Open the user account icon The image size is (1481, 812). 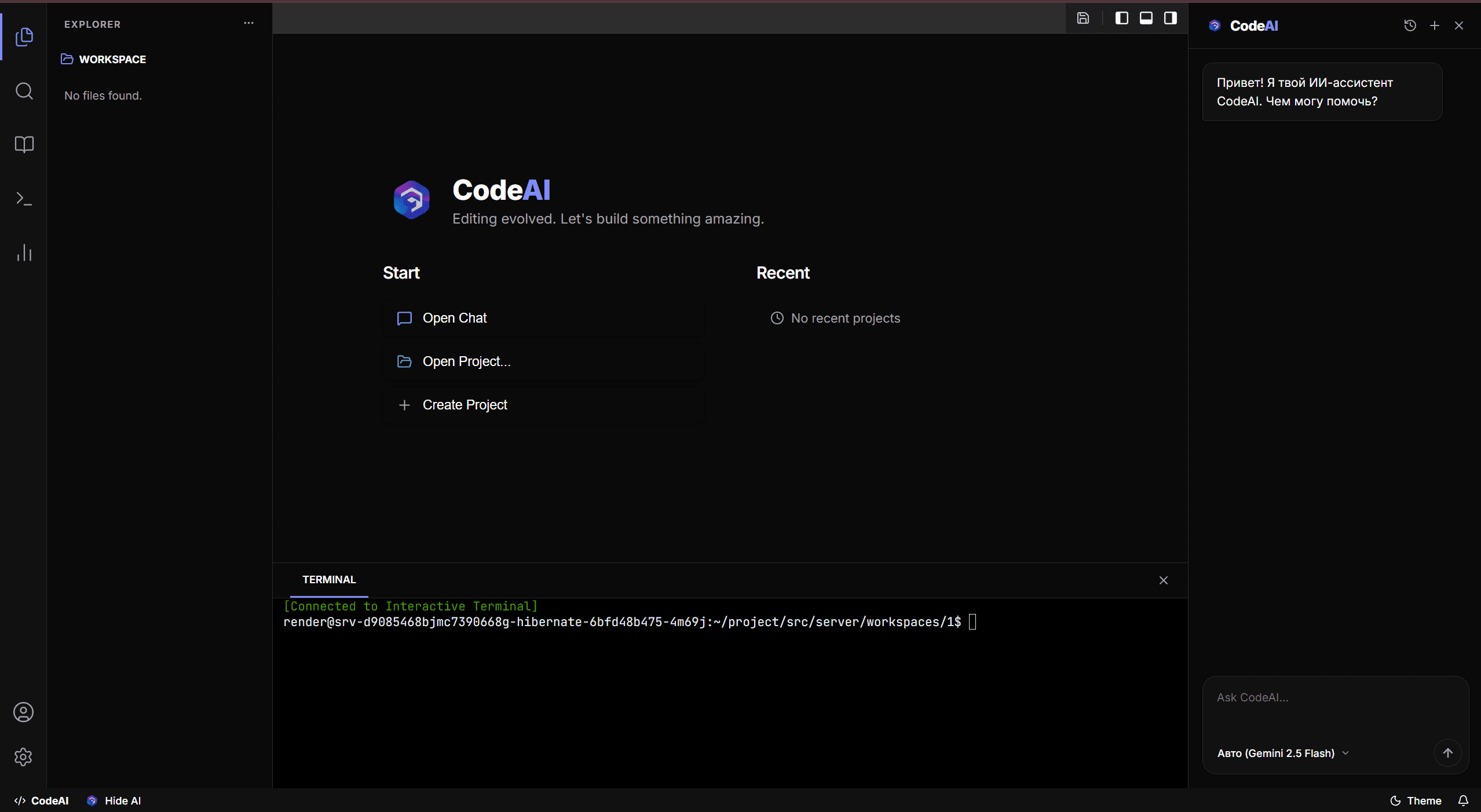24,712
